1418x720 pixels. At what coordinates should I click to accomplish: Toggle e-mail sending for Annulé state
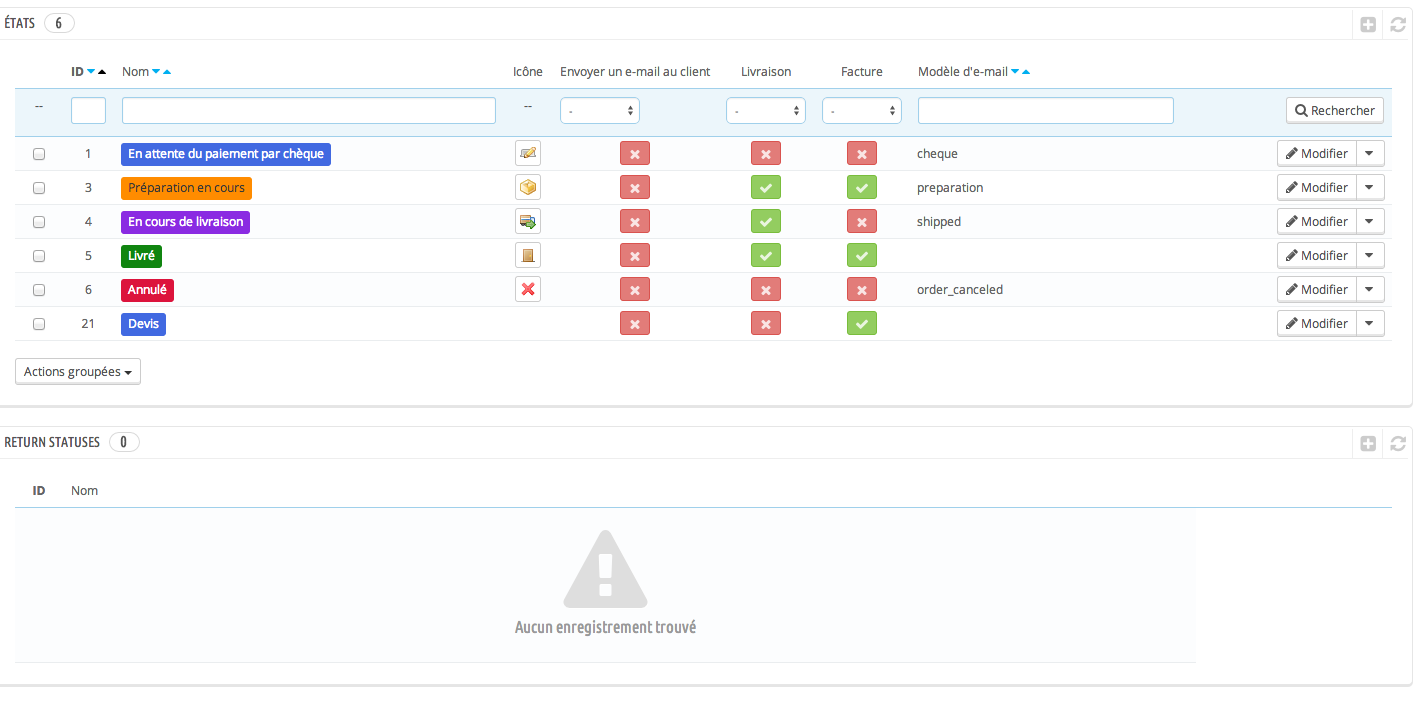tap(635, 290)
